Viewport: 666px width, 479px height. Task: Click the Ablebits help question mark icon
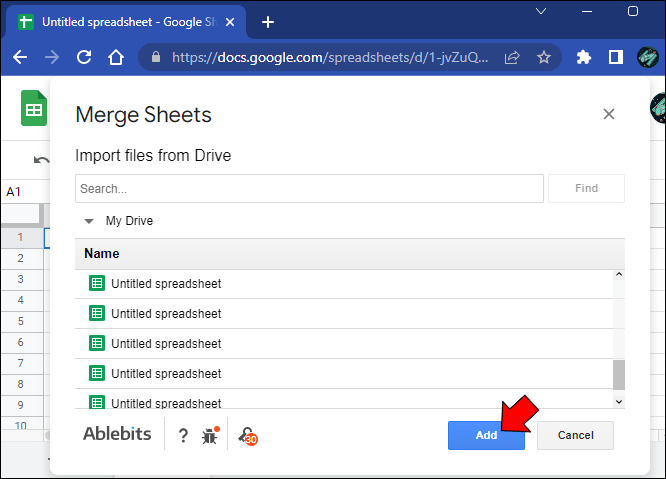click(183, 435)
